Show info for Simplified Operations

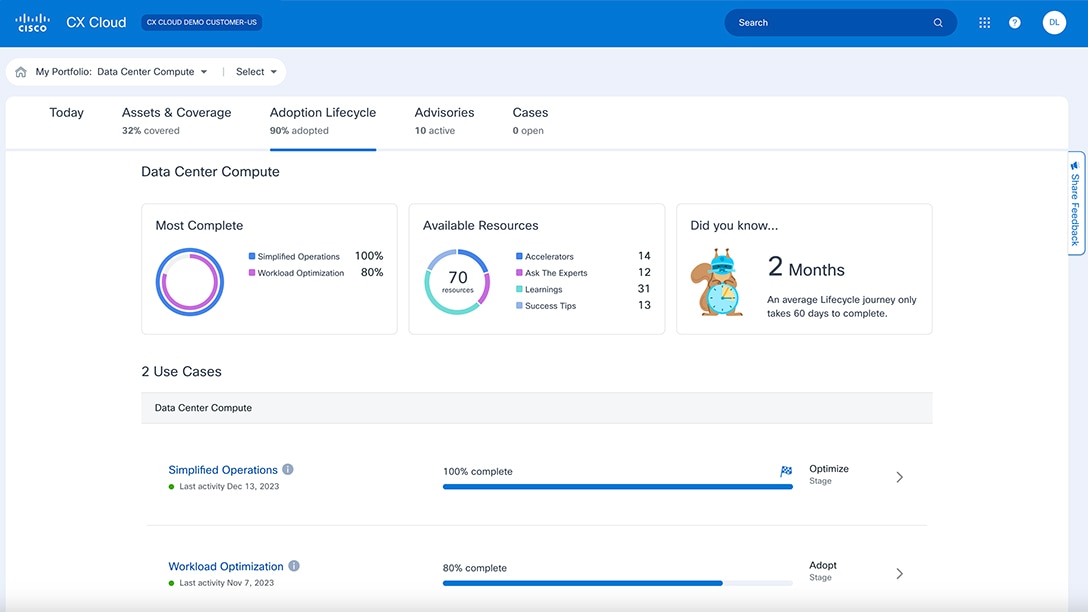tap(288, 469)
